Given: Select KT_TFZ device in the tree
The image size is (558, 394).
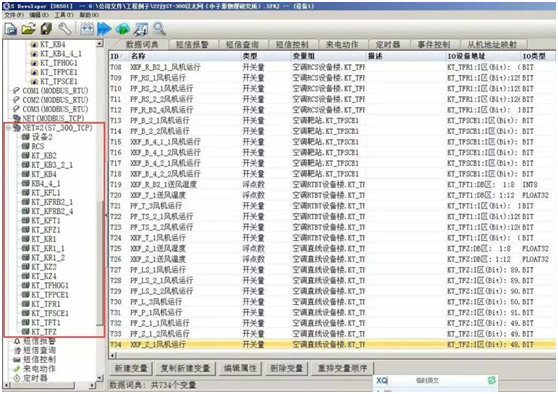Looking at the screenshot, I should pyautogui.click(x=44, y=332).
